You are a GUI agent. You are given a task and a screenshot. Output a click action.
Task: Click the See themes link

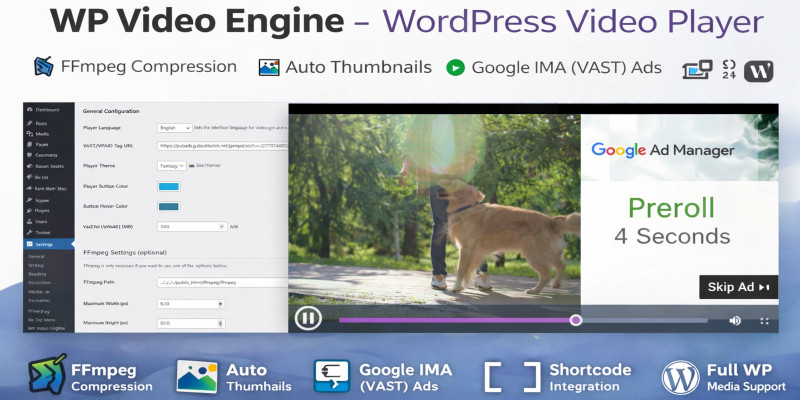pos(209,165)
